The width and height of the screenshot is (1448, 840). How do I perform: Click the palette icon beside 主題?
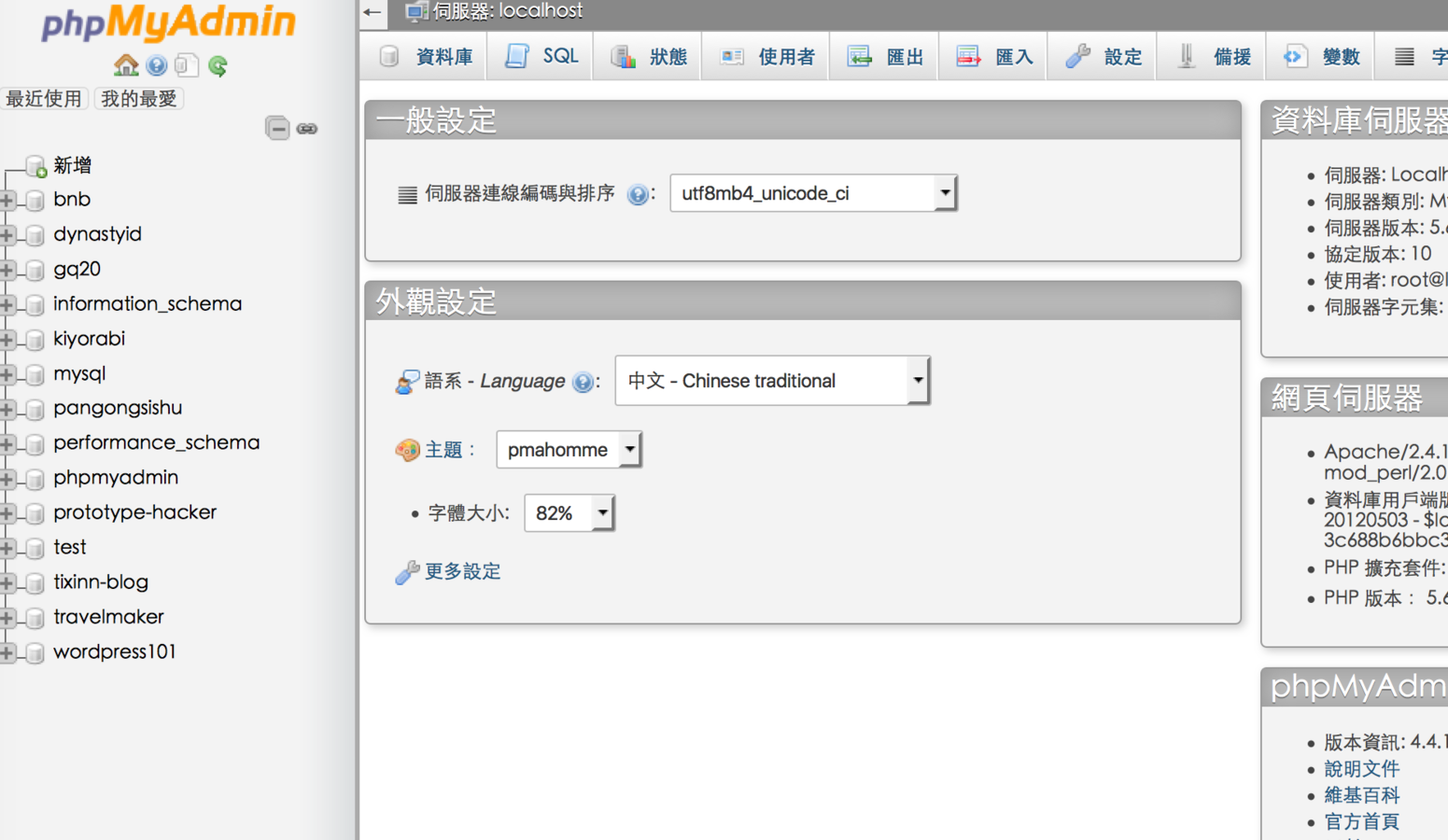[407, 450]
